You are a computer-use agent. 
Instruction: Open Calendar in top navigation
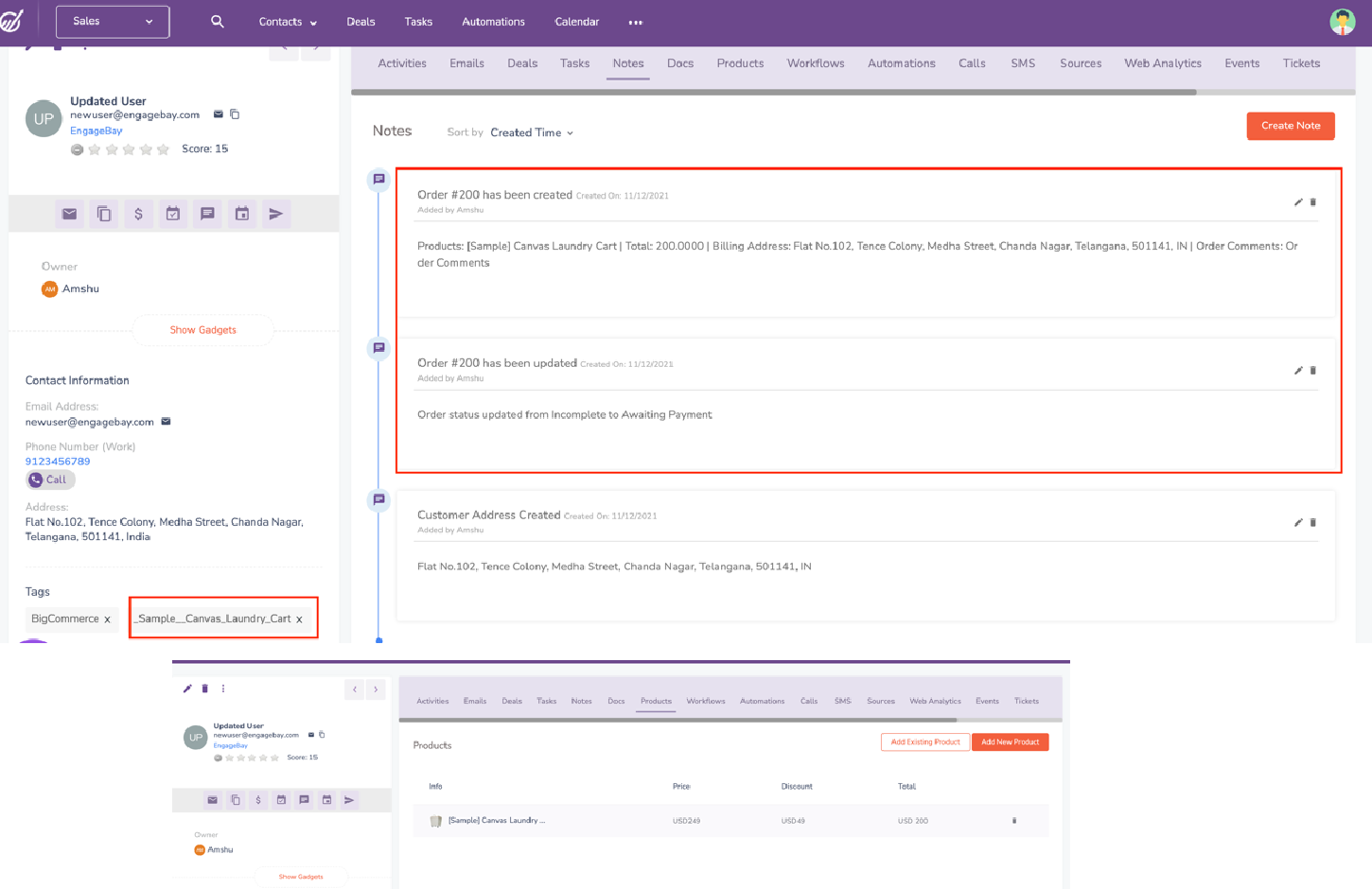point(577,22)
